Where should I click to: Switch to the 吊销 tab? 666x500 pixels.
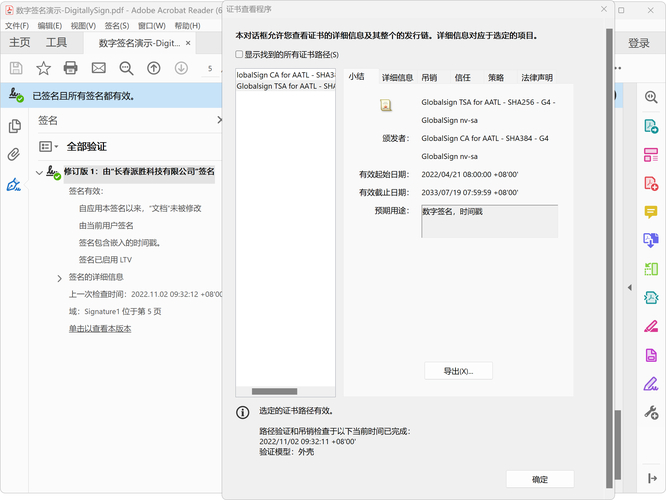[x=429, y=77]
